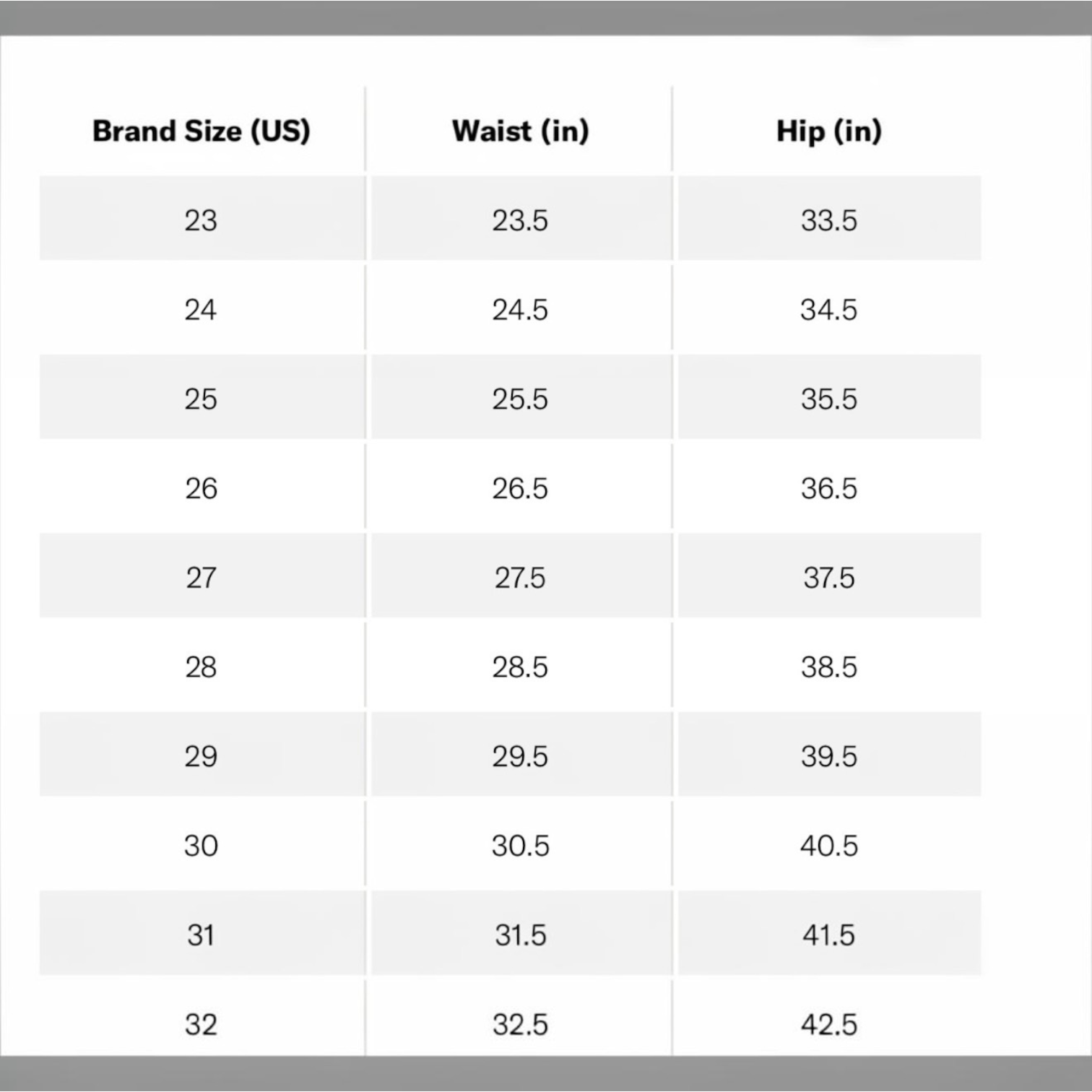This screenshot has width=1092, height=1092.
Task: Select brand size 31 cell
Action: click(x=202, y=933)
